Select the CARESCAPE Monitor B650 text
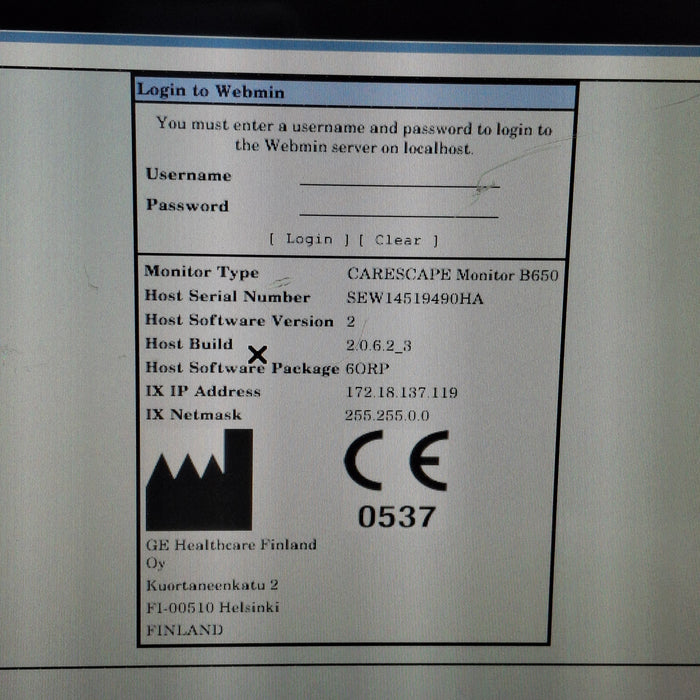The height and width of the screenshot is (700, 700). click(452, 273)
